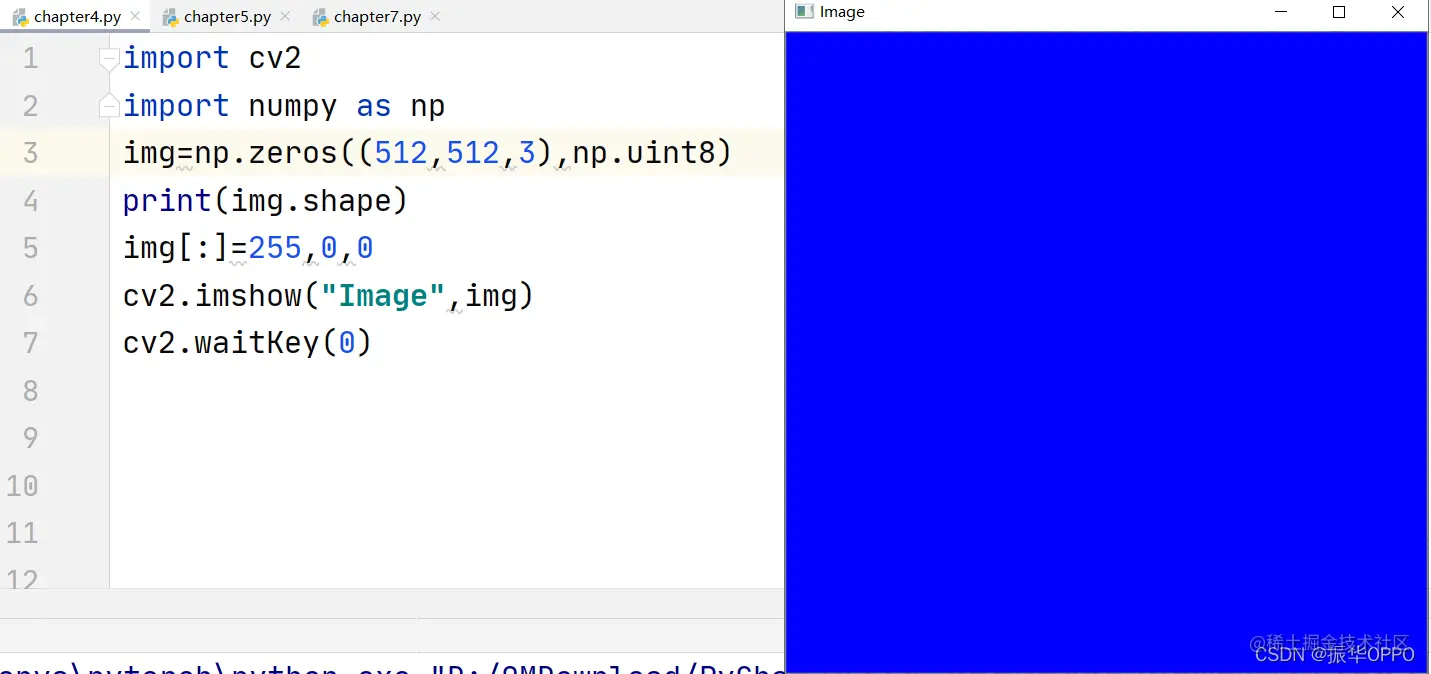Close the chapter5.py tab
Image resolution: width=1431 pixels, height=674 pixels.
(x=286, y=17)
